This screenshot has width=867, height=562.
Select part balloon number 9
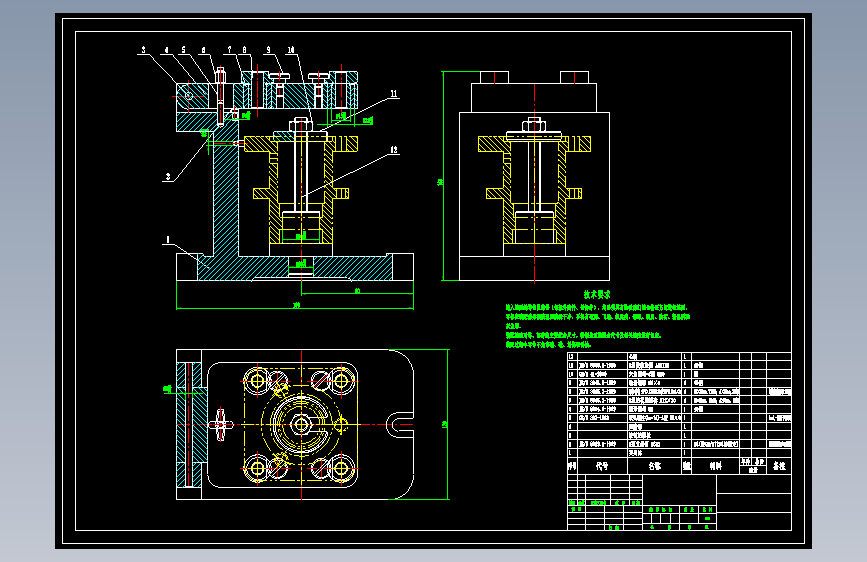click(x=269, y=50)
